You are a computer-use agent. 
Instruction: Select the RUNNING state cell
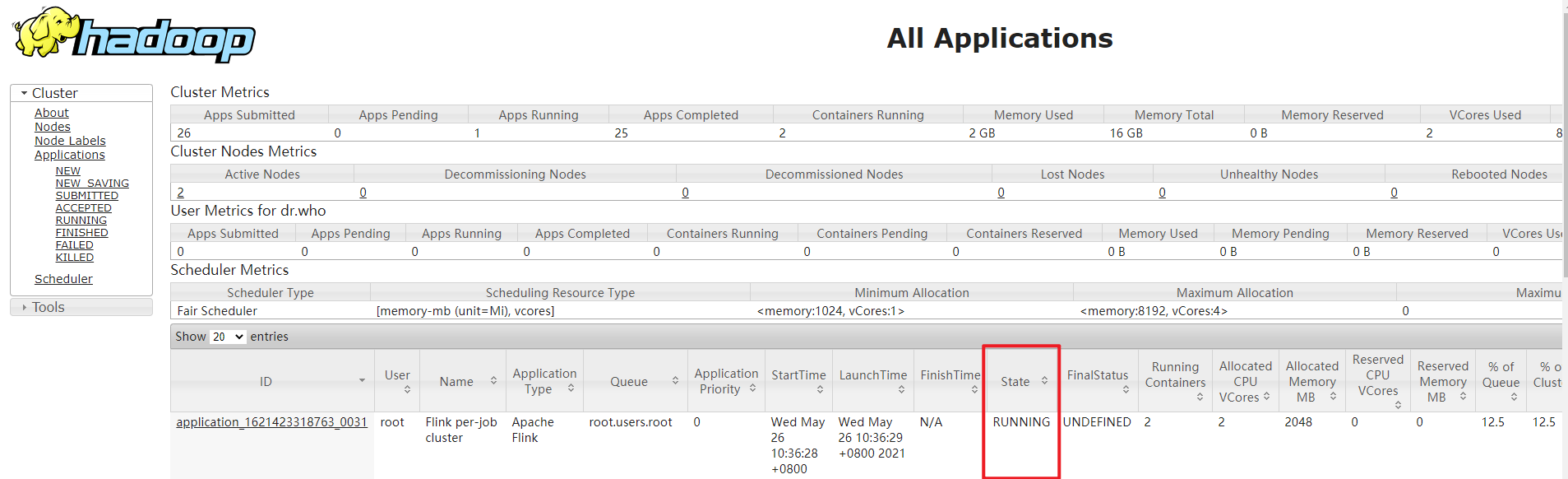[1021, 422]
